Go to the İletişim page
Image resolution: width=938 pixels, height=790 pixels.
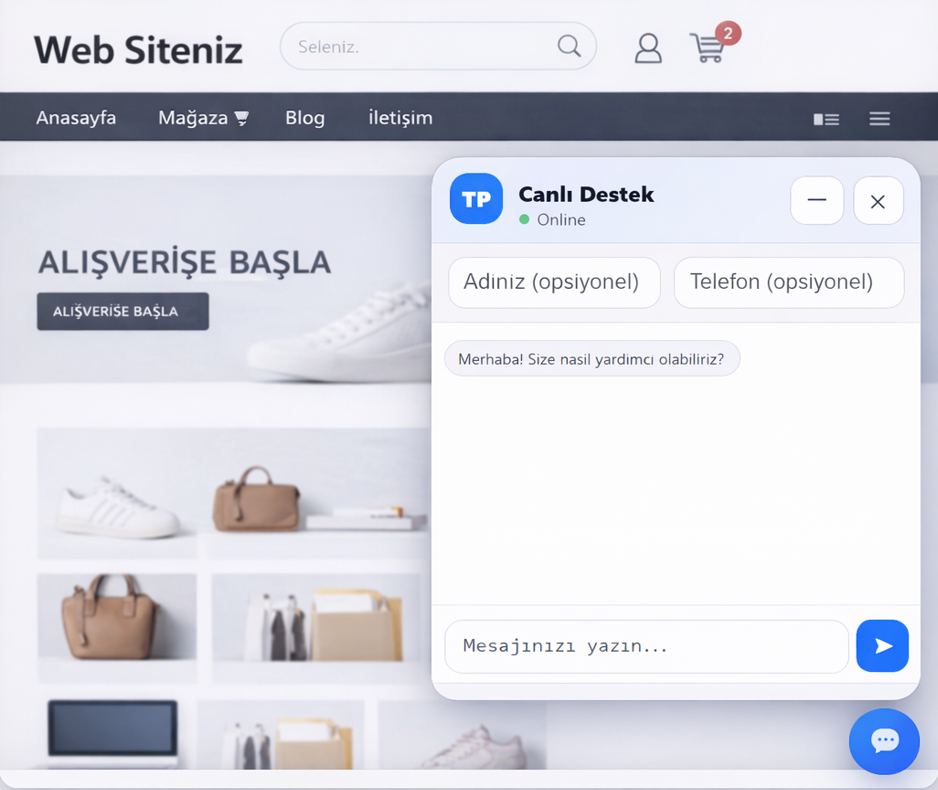click(400, 117)
